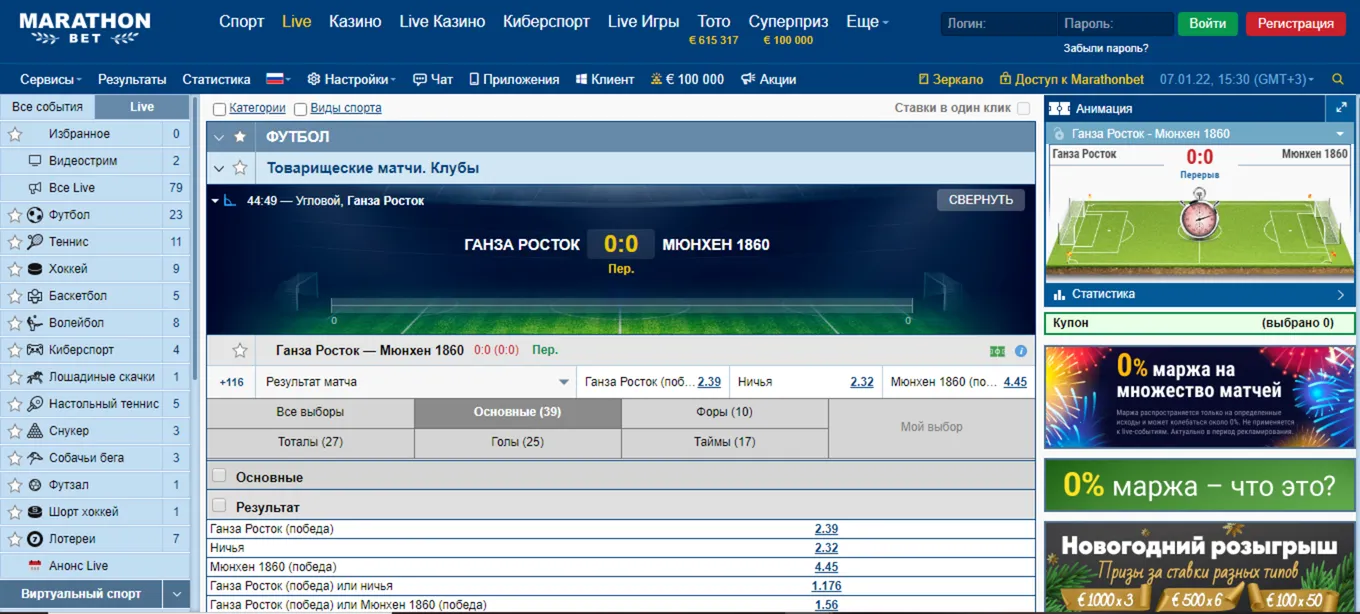Expand the Виртуальный спорт arrow
The height and width of the screenshot is (614, 1360).
[x=177, y=594]
